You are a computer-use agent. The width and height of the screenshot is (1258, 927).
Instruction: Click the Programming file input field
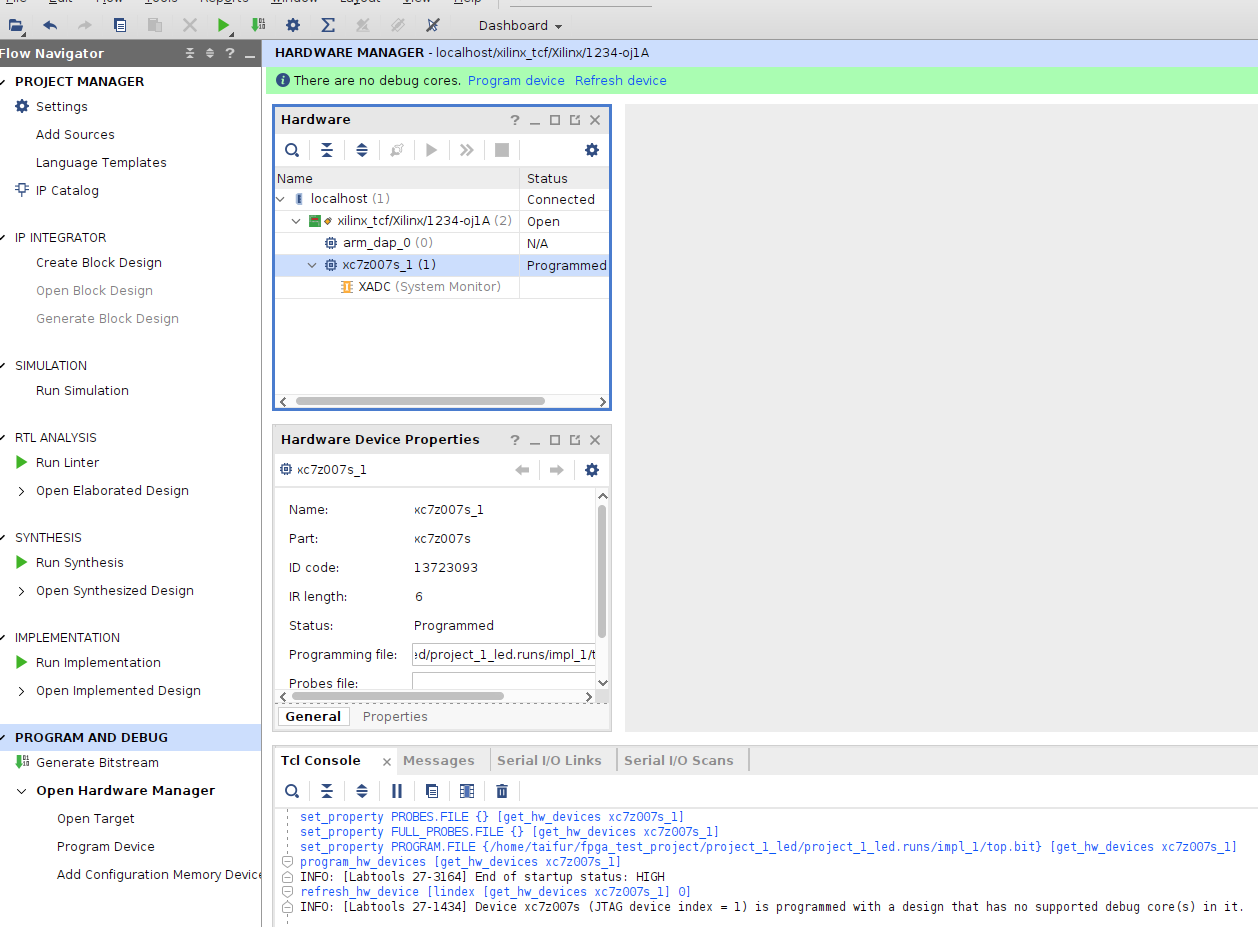[504, 655]
